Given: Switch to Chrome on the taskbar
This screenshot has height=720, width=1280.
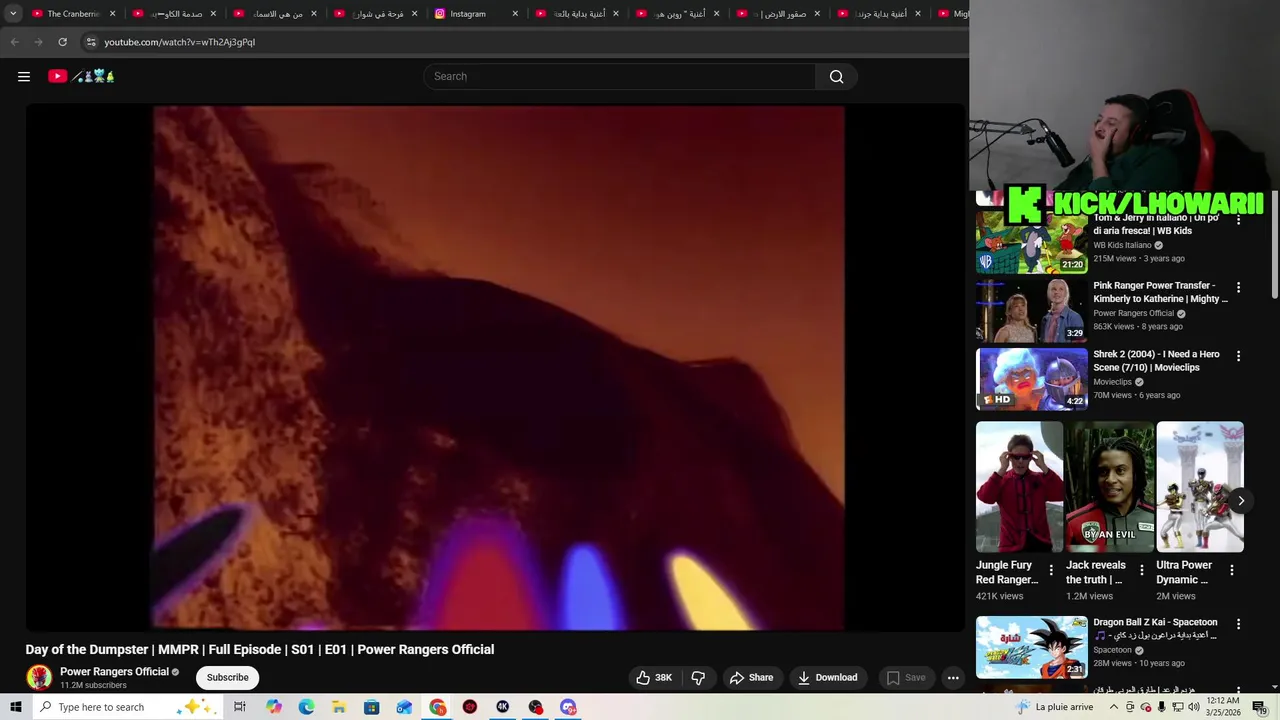Looking at the screenshot, I should [438, 707].
